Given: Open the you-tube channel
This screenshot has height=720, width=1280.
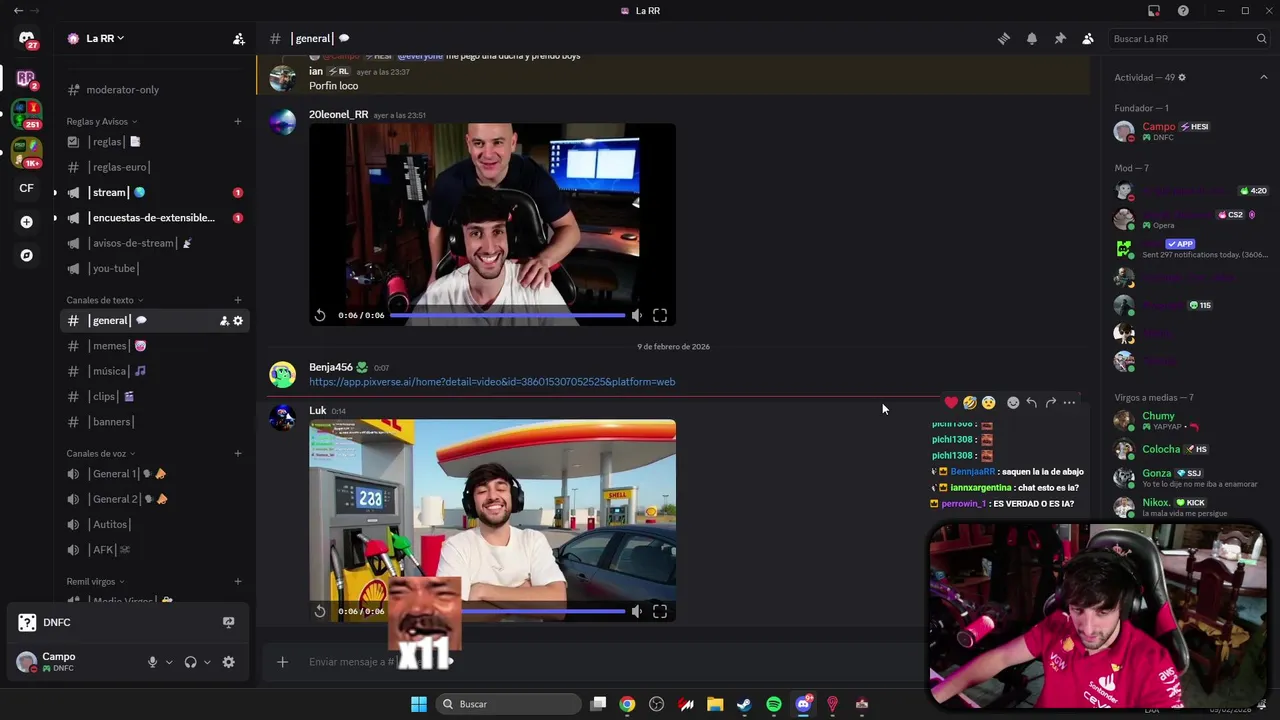Looking at the screenshot, I should pos(153,268).
